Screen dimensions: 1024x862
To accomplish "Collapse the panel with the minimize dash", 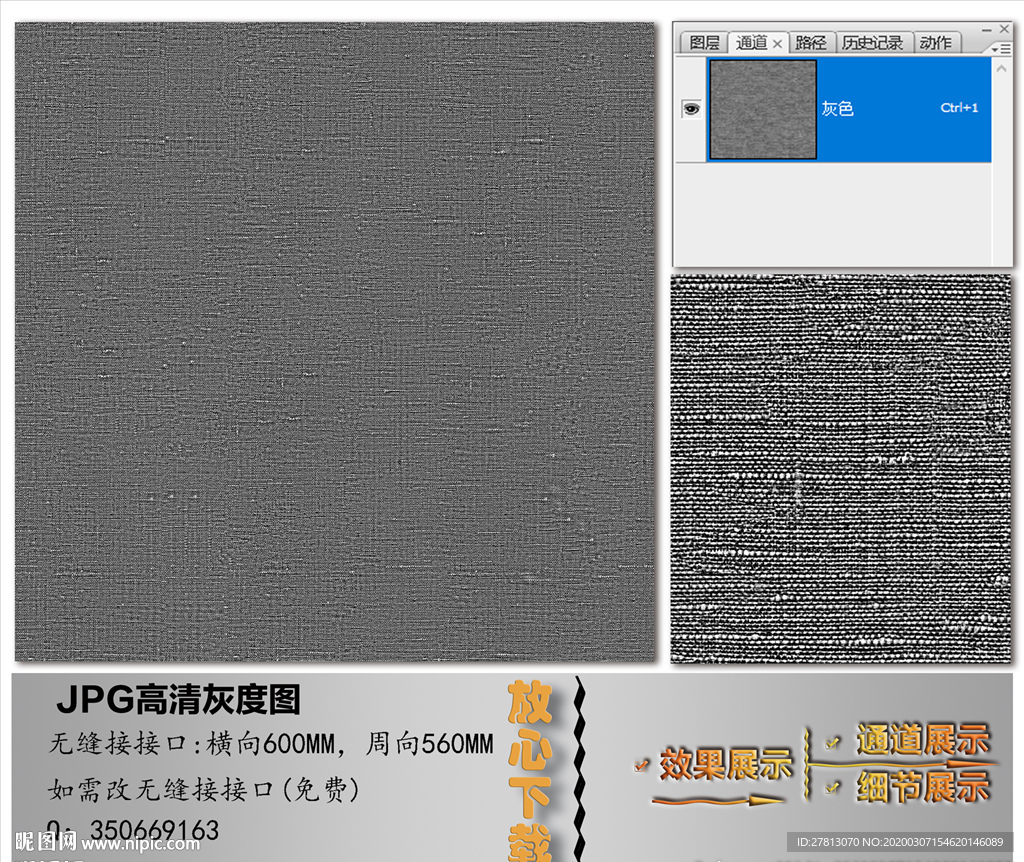I will tap(987, 29).
